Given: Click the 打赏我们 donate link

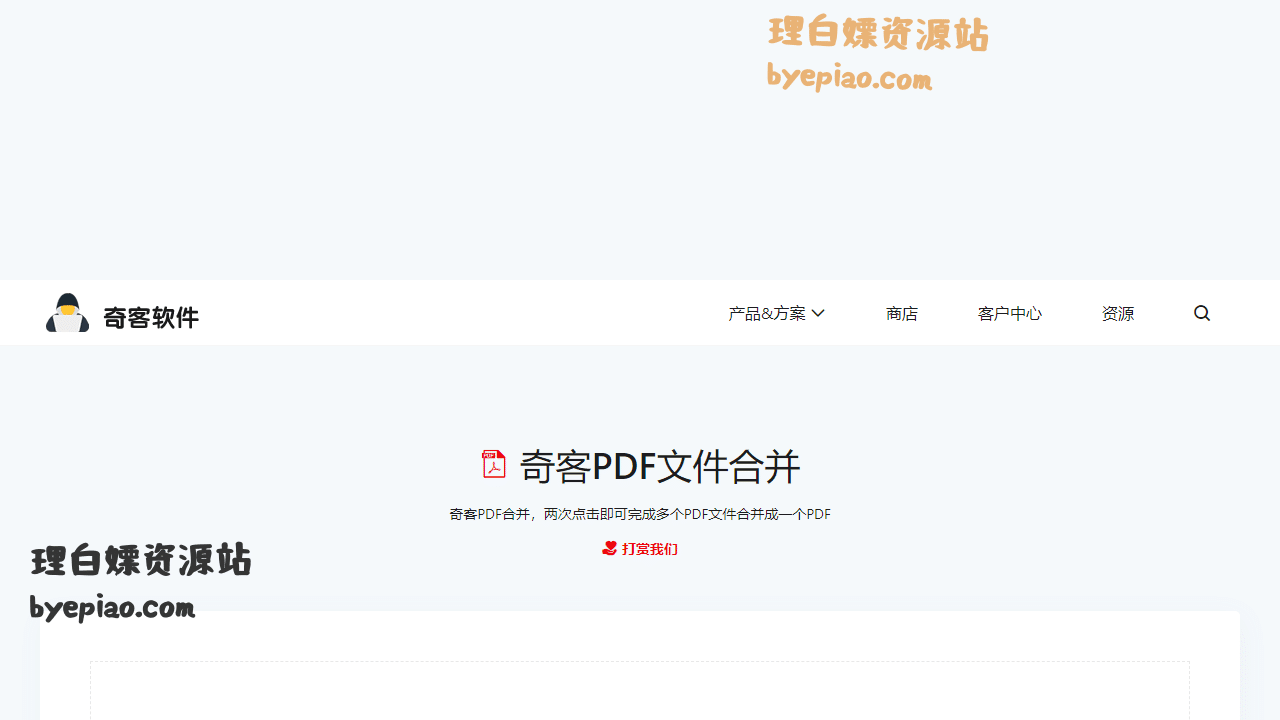Looking at the screenshot, I should [640, 548].
